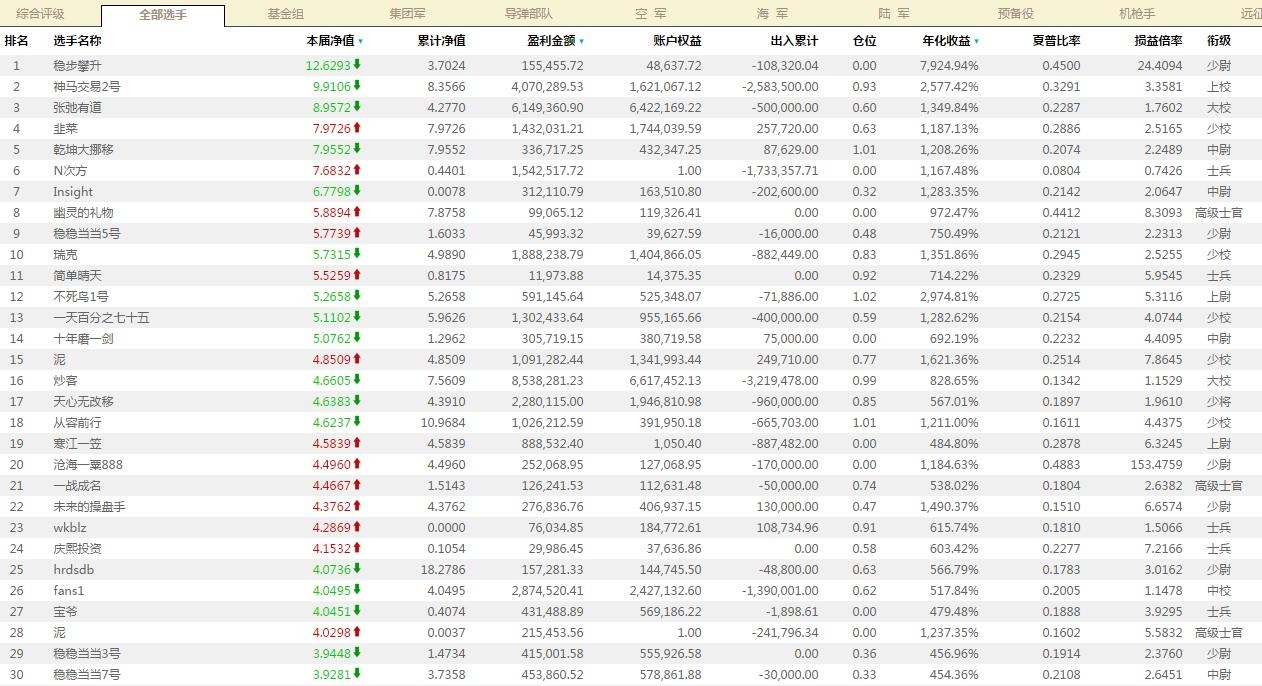Click the 仓位 column header
This screenshot has width=1262, height=686.
click(864, 41)
